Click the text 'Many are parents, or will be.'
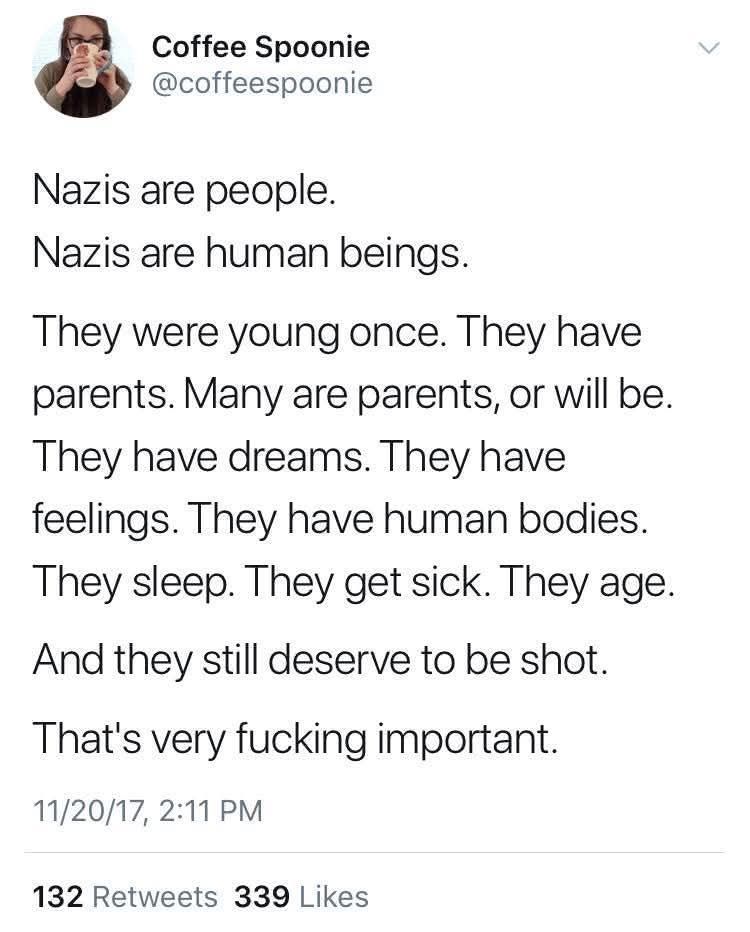Screen dimensions: 750x932 pyautogui.click(x=428, y=395)
